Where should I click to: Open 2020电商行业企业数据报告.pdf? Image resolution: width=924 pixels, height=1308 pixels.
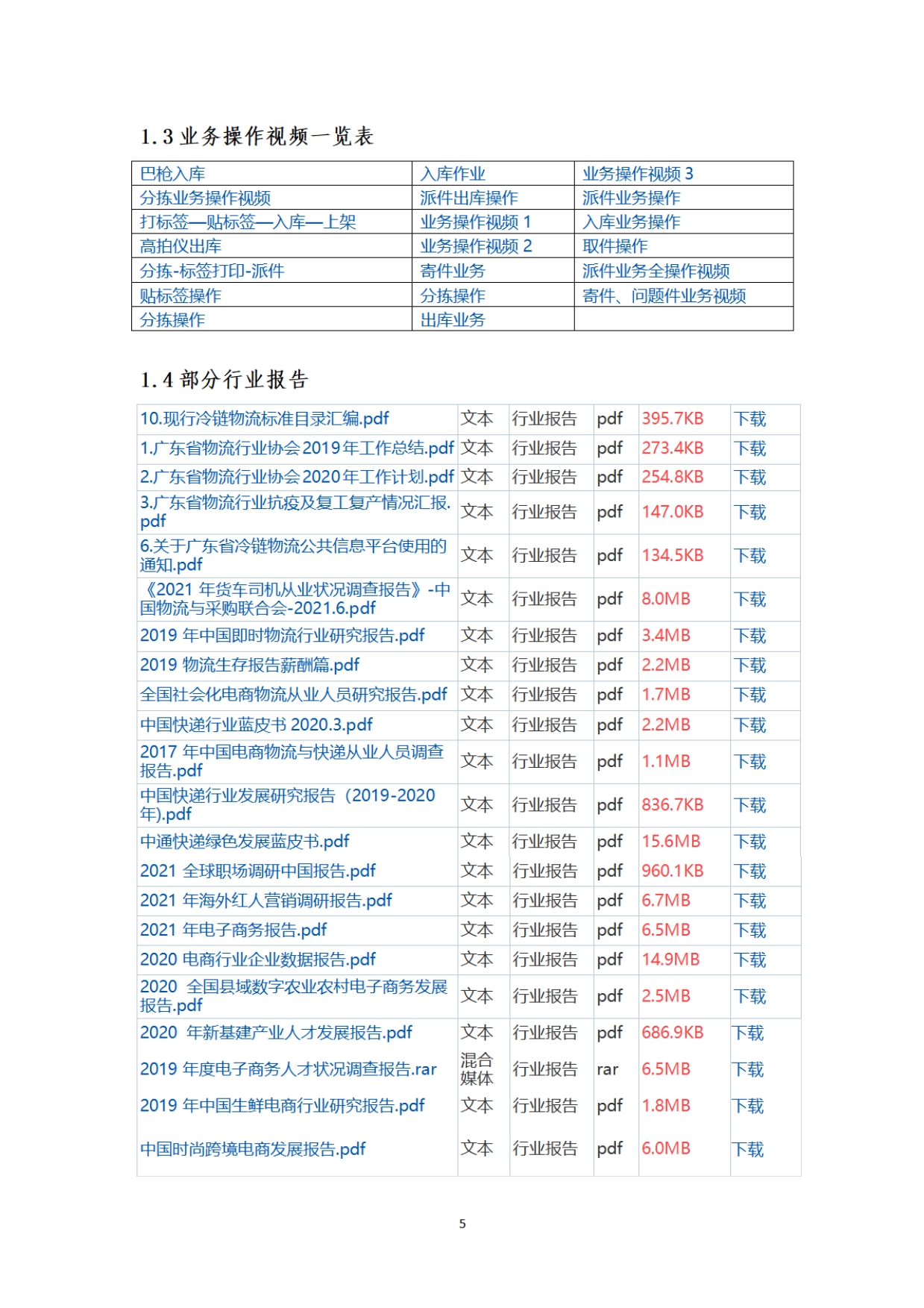[257, 959]
